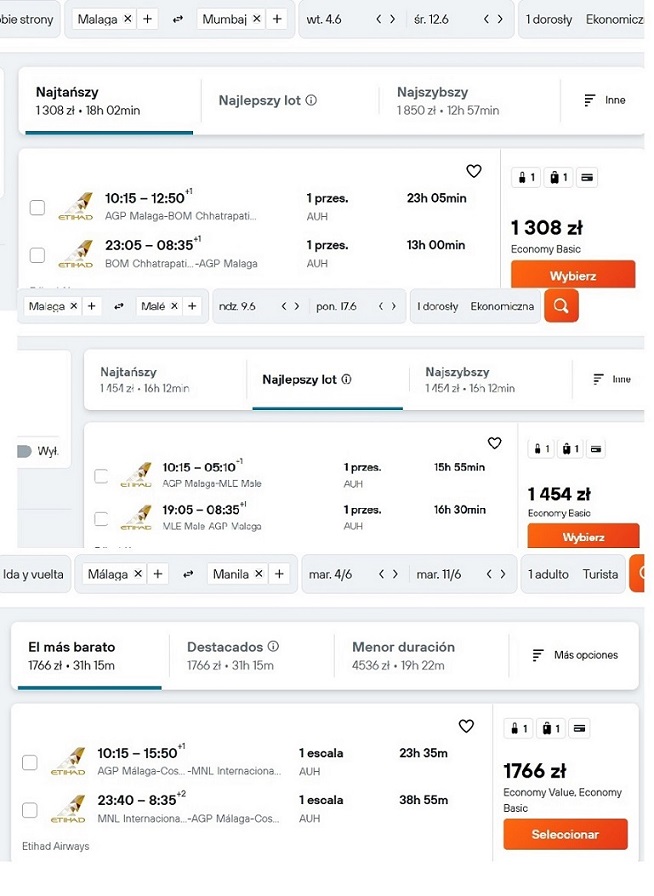Select the 23:40 – 8:35 Manila return checkbox

(x=30, y=810)
